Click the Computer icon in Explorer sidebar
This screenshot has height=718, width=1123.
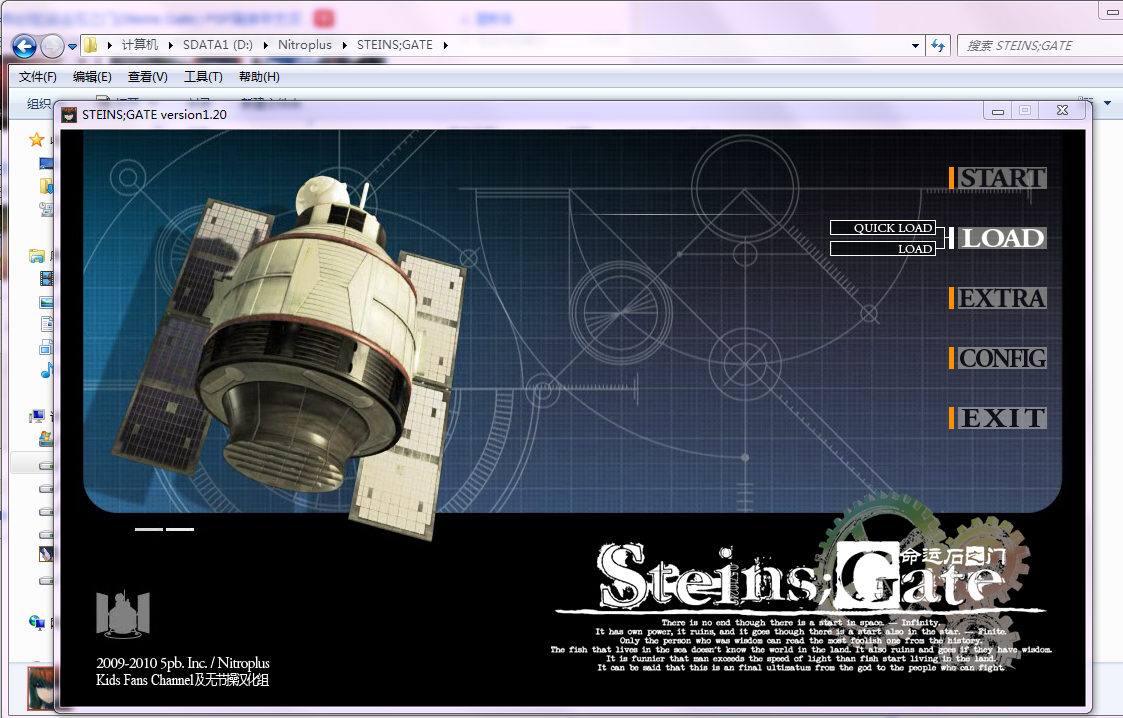tap(37, 416)
